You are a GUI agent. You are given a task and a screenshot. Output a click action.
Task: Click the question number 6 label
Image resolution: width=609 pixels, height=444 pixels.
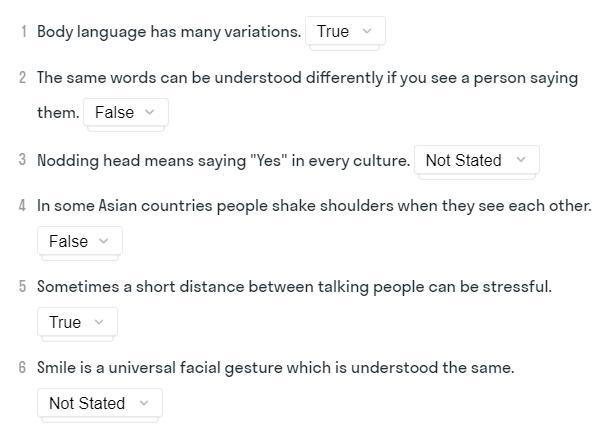coord(23,367)
